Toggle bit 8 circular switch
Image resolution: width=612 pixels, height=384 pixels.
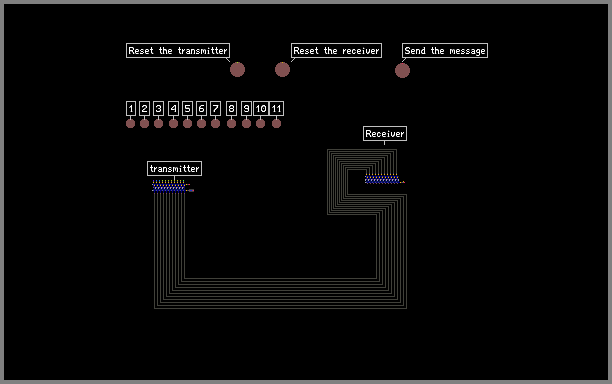[x=231, y=123]
